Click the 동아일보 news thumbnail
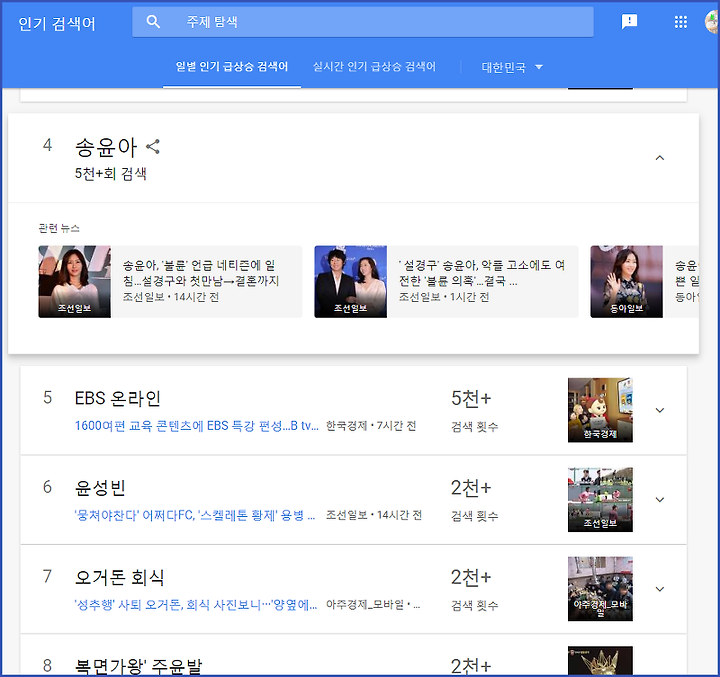The height and width of the screenshot is (677, 720). [626, 282]
